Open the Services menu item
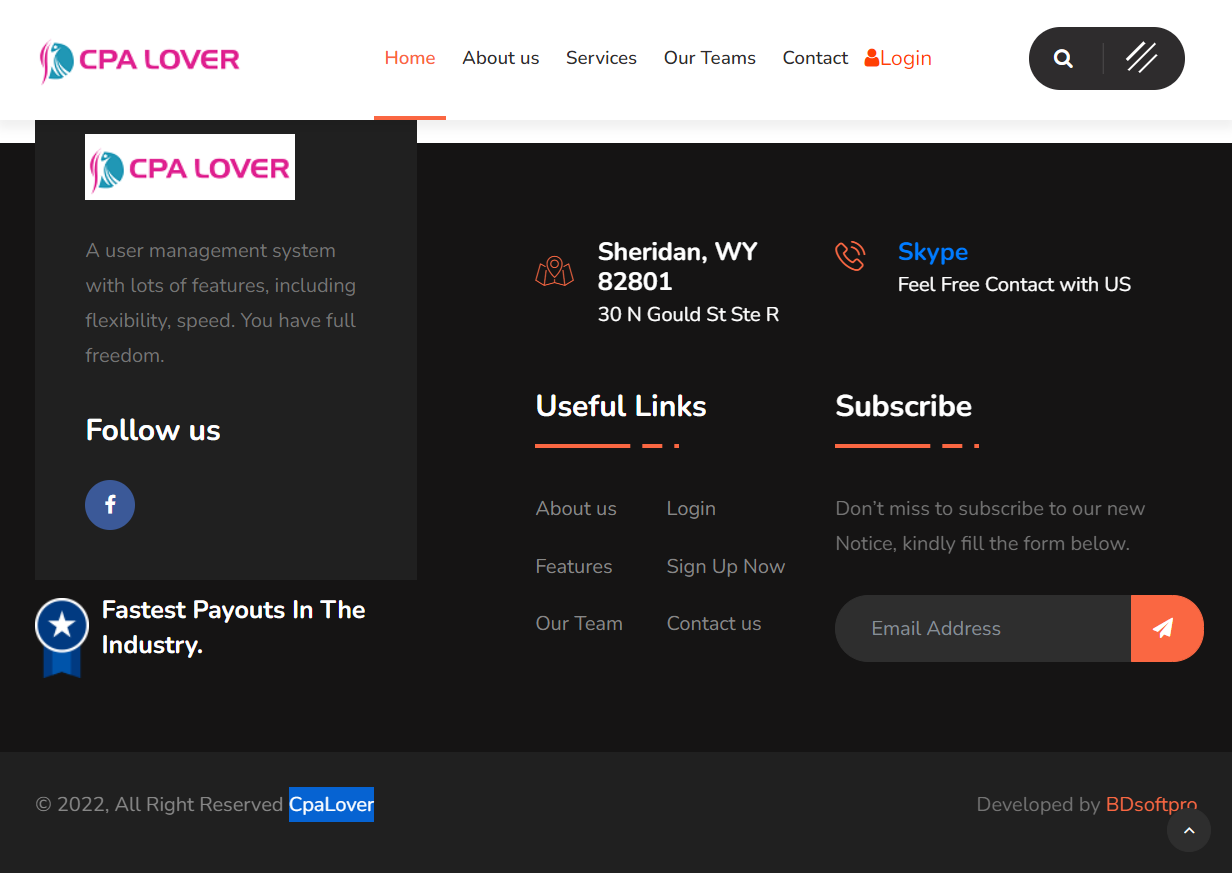Screen dimensions: 1232x873 pyautogui.click(x=601, y=58)
